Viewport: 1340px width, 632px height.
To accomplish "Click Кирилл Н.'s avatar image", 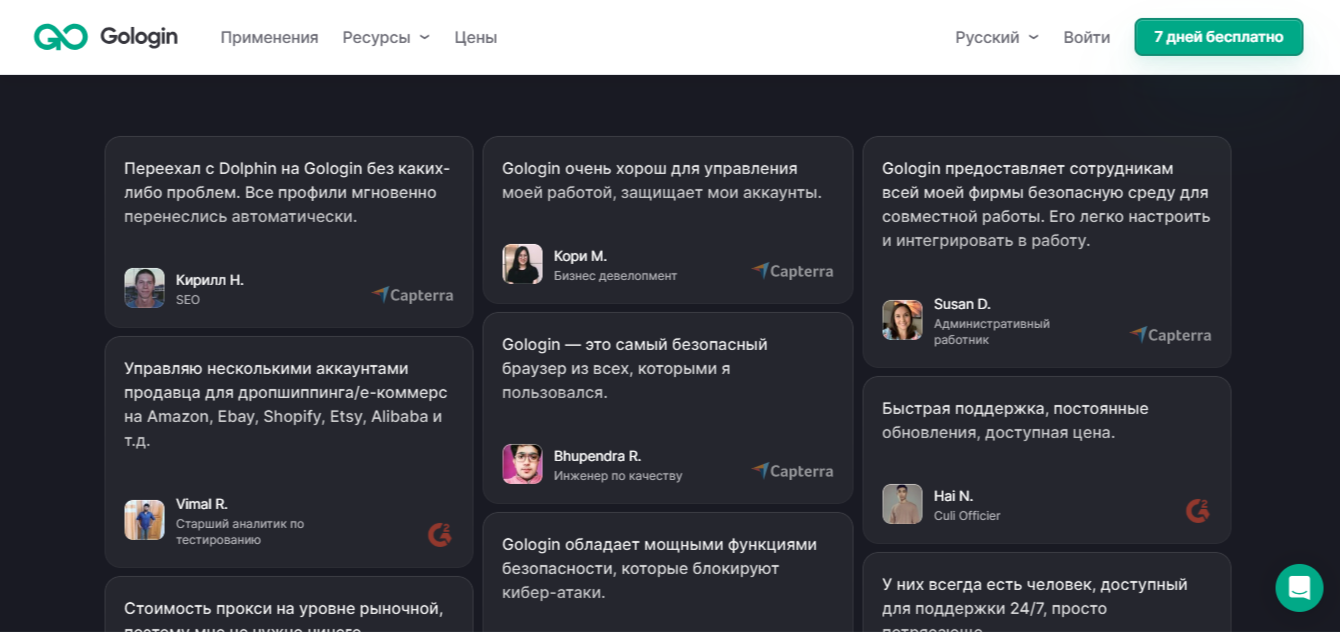I will coord(143,288).
